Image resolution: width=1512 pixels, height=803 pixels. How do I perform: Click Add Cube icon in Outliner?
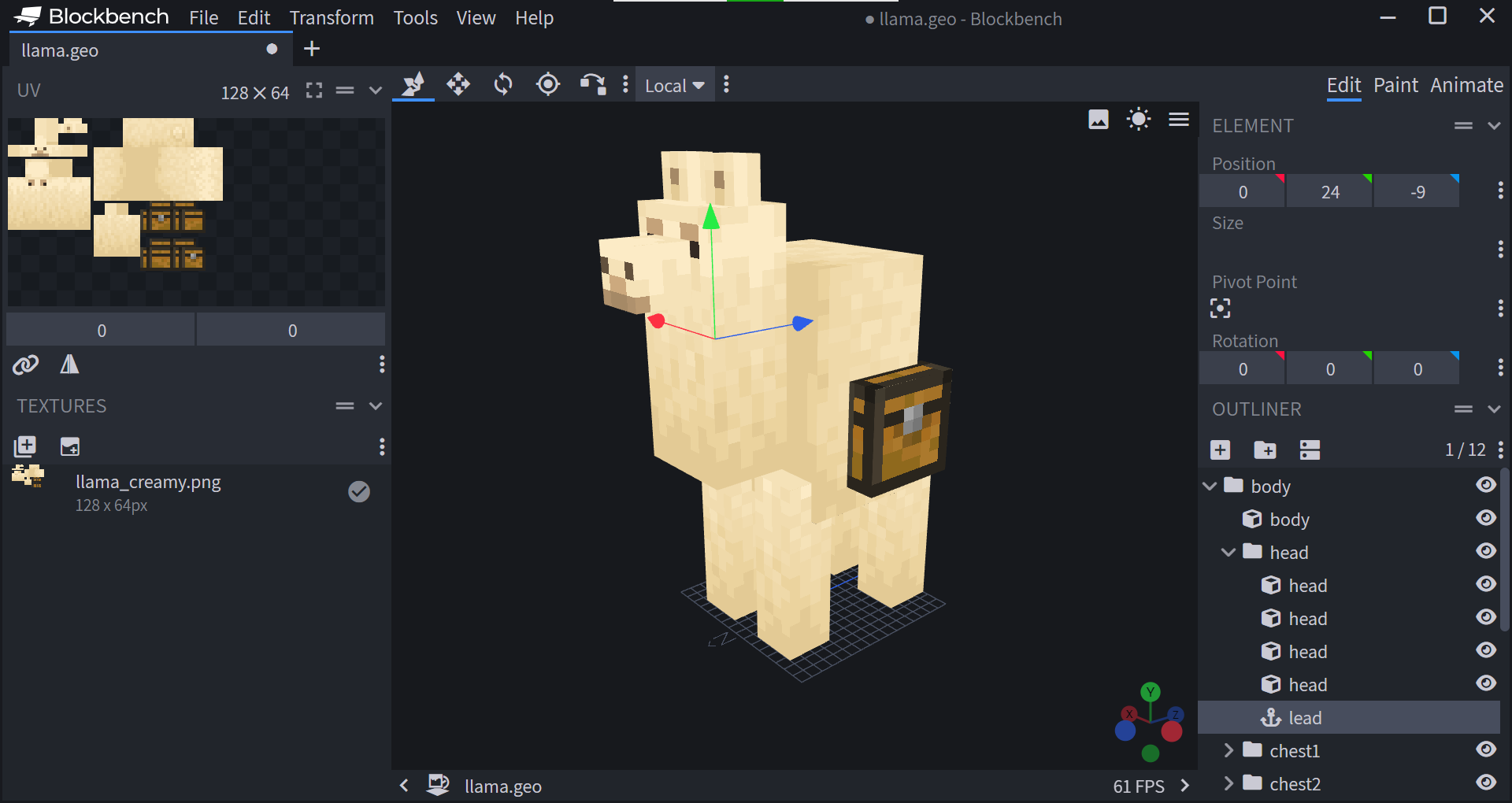[x=1220, y=450]
